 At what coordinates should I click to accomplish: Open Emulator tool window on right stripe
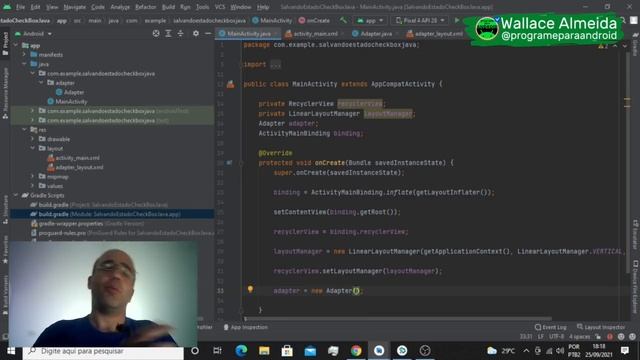point(635,235)
